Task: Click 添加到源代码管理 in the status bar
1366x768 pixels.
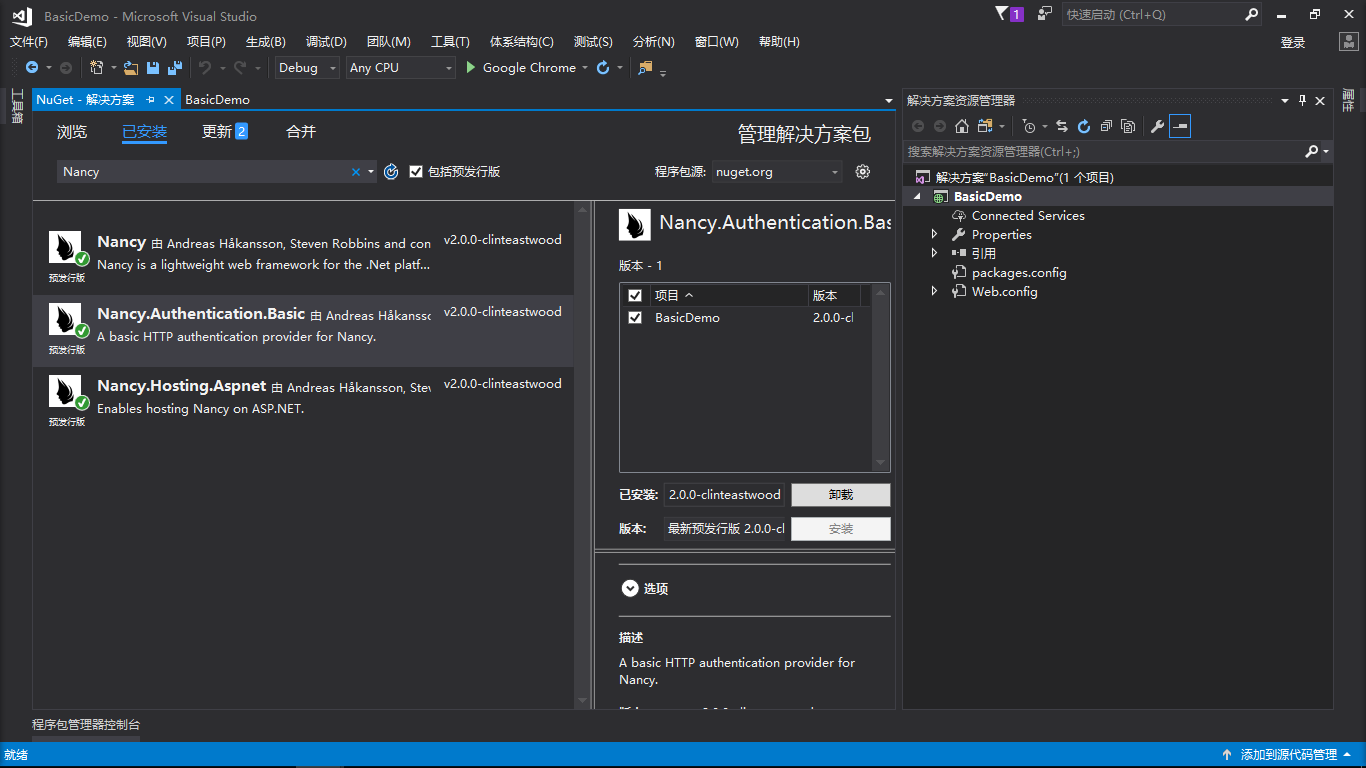Action: click(x=1288, y=755)
